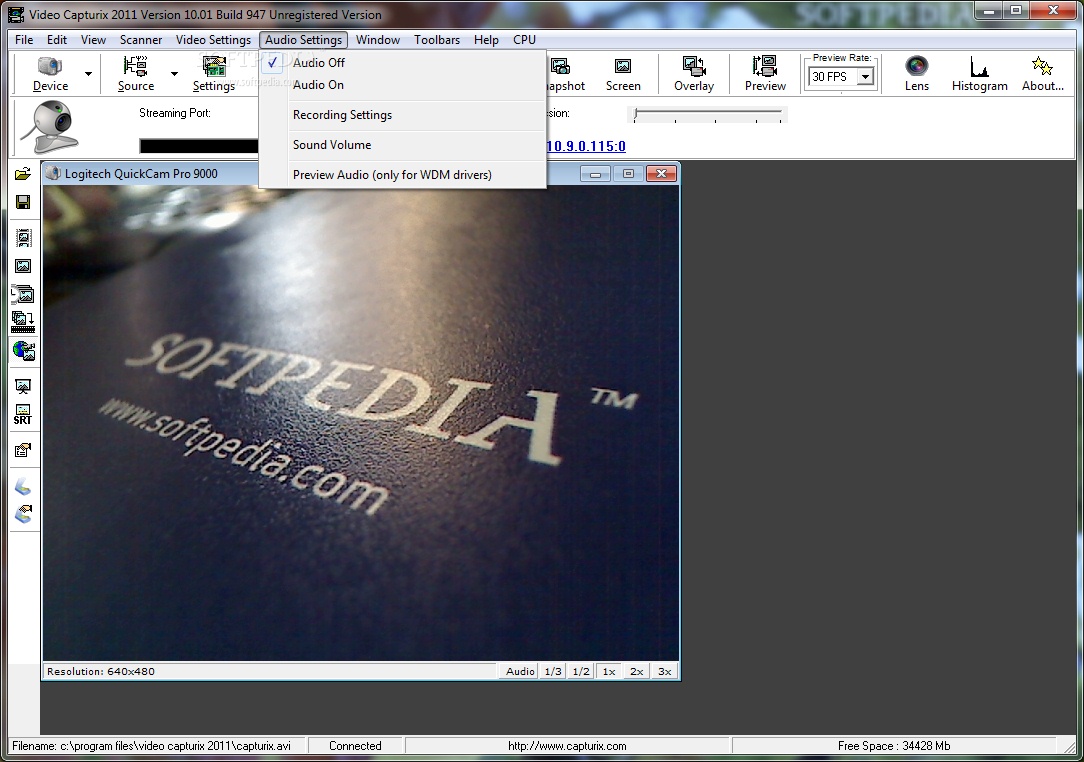Click the Device toolbar icon
The height and width of the screenshot is (762, 1084).
pyautogui.click(x=50, y=74)
